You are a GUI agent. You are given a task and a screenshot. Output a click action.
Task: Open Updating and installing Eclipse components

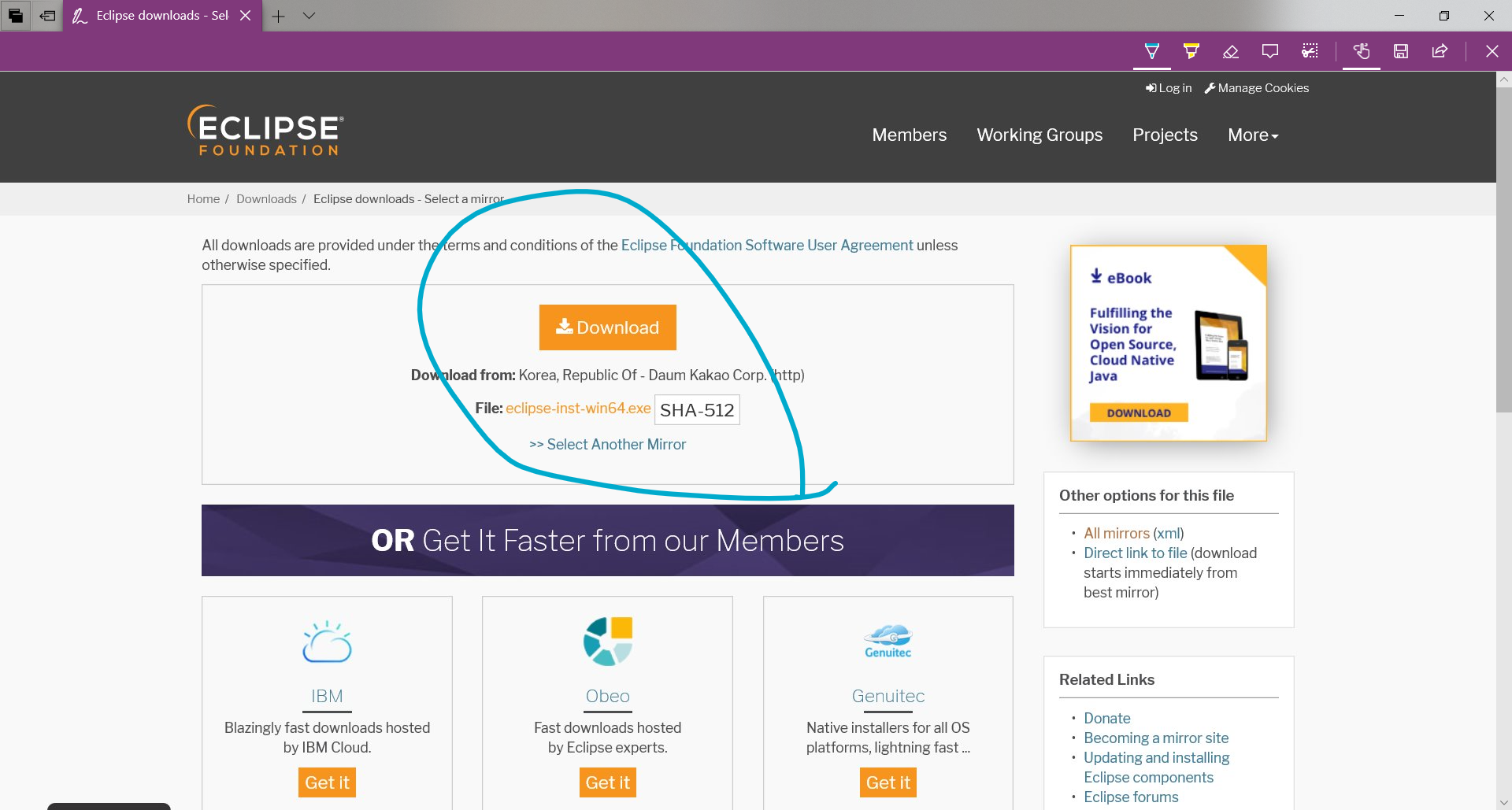[1156, 767]
